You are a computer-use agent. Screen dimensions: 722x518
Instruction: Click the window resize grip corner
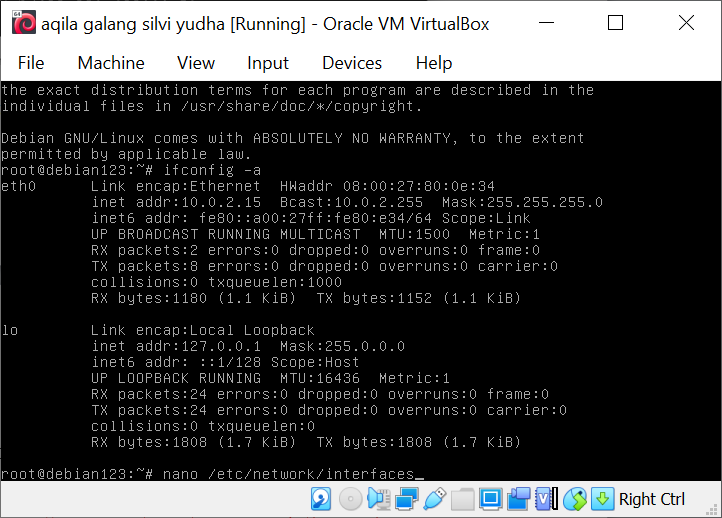point(712,508)
